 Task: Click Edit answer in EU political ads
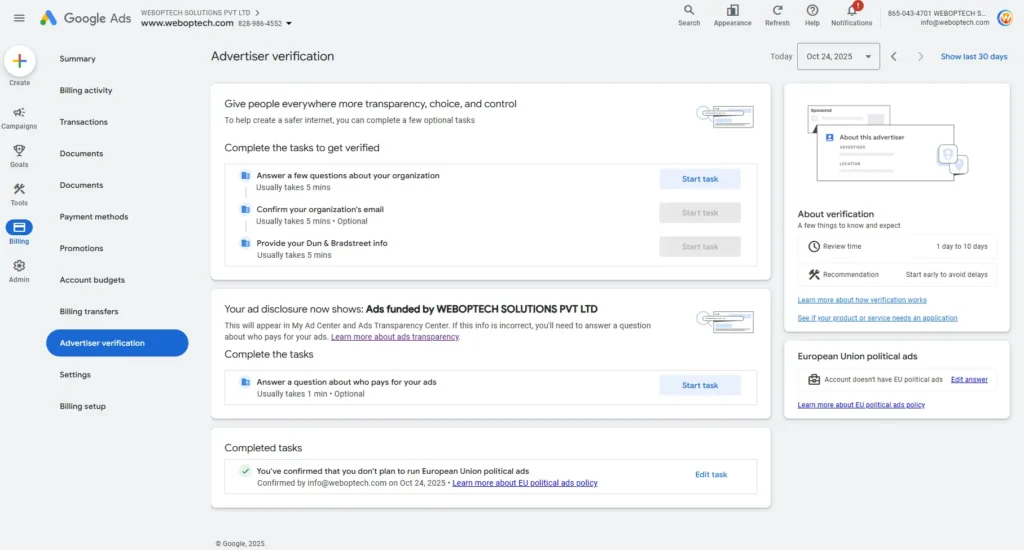point(969,380)
